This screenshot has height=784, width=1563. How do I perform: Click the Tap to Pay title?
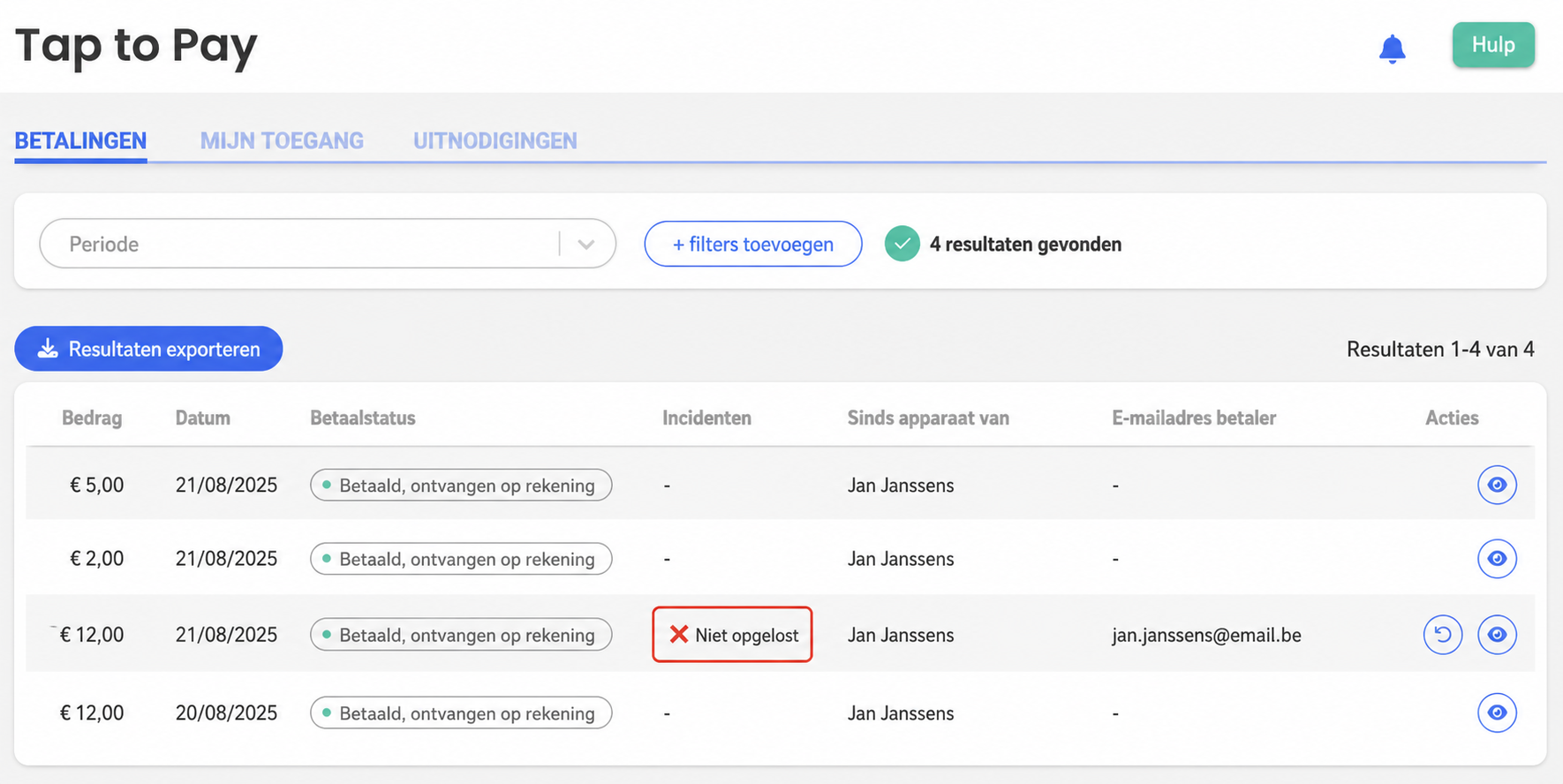tap(136, 47)
